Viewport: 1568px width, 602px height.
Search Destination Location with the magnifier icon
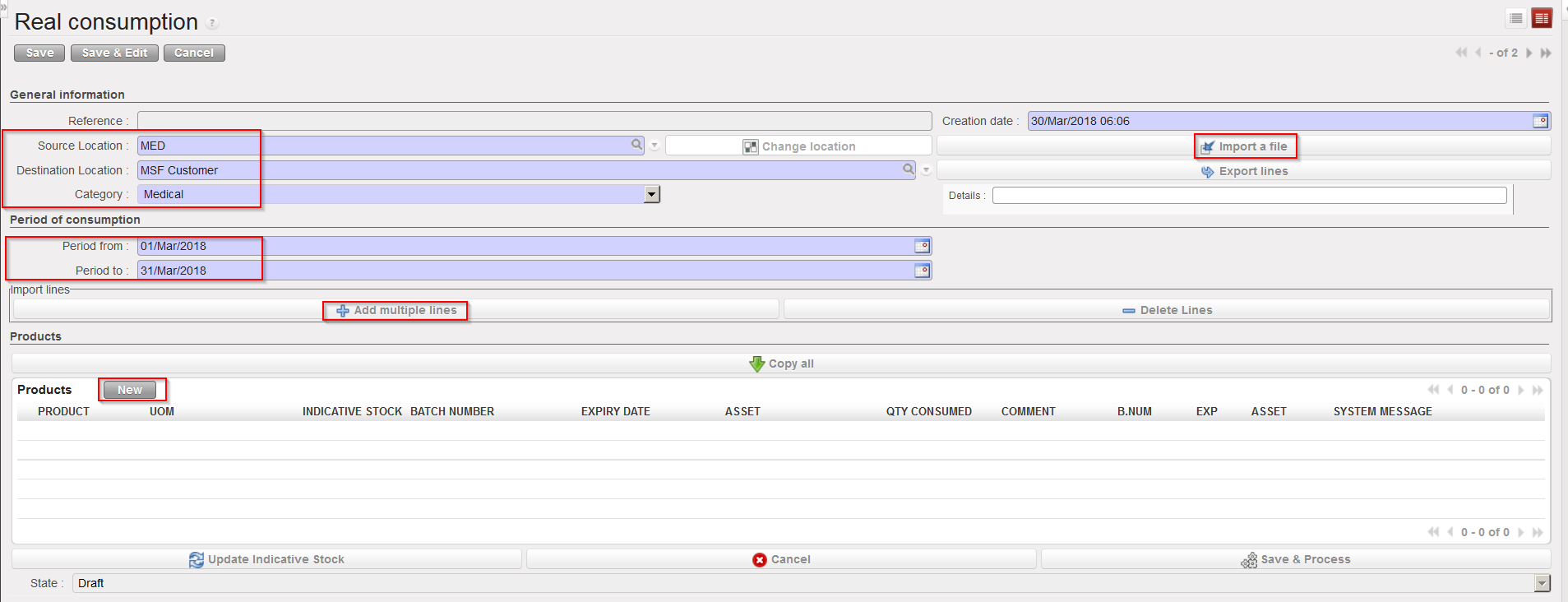[908, 169]
